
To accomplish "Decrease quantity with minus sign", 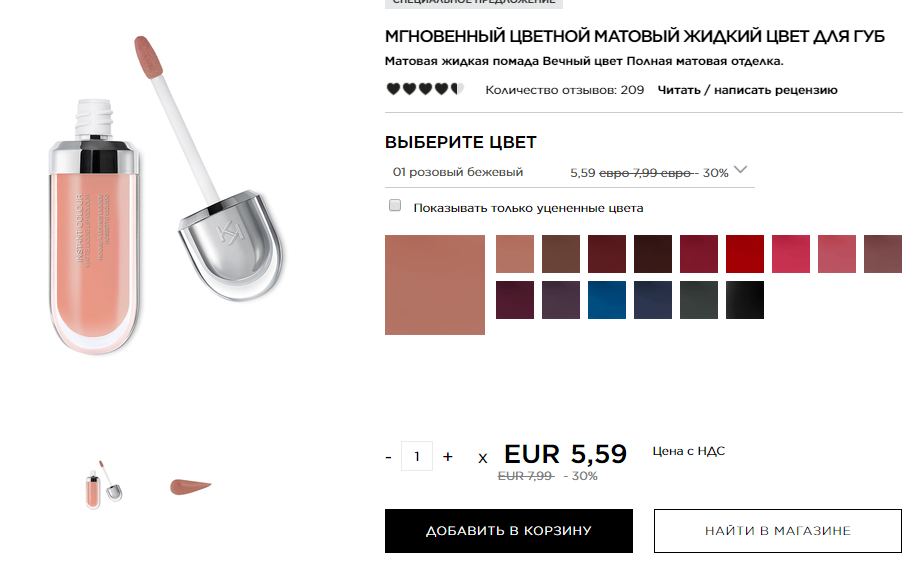I will [388, 457].
